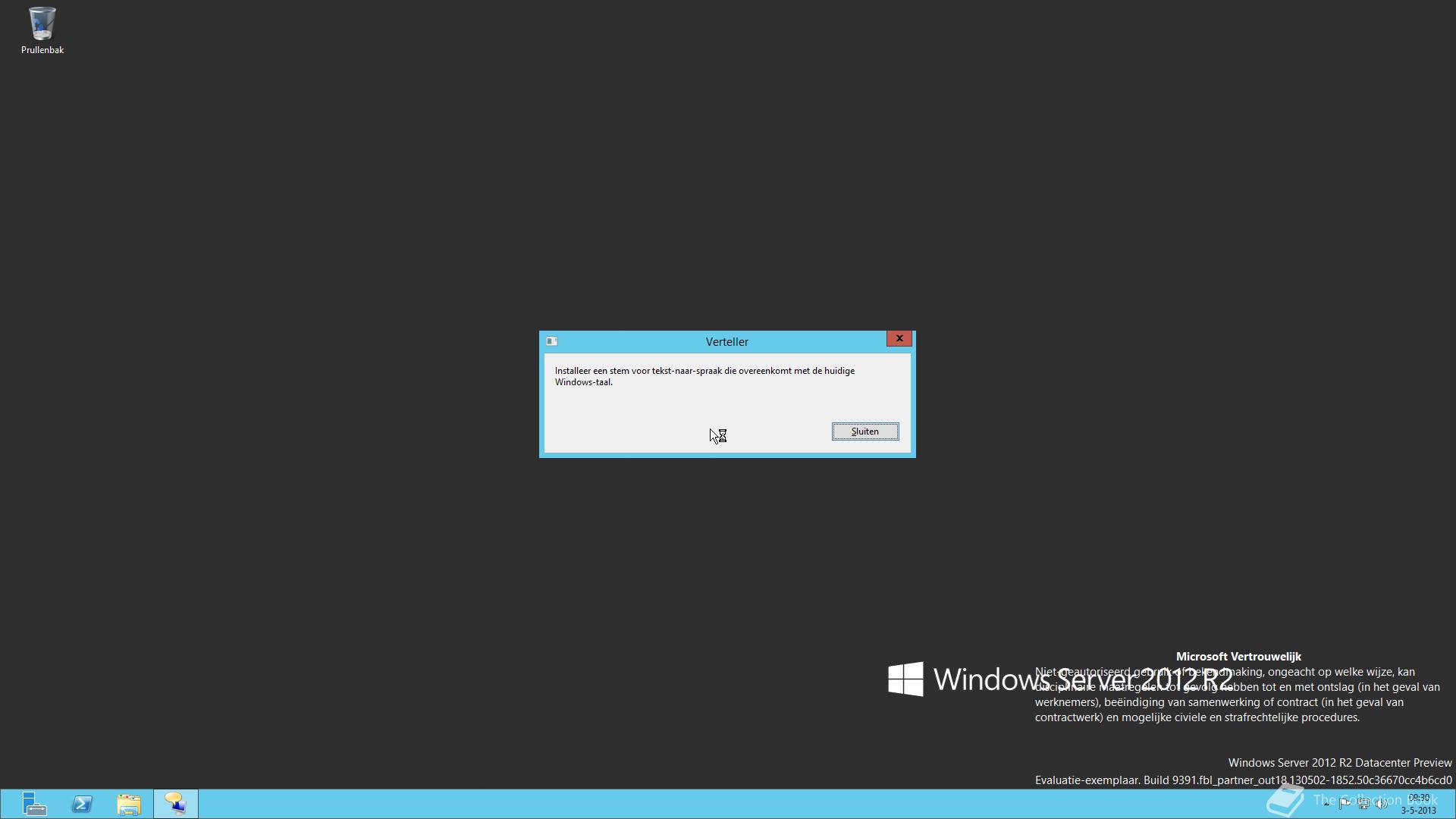Open Action Center flag icon

(x=1345, y=803)
